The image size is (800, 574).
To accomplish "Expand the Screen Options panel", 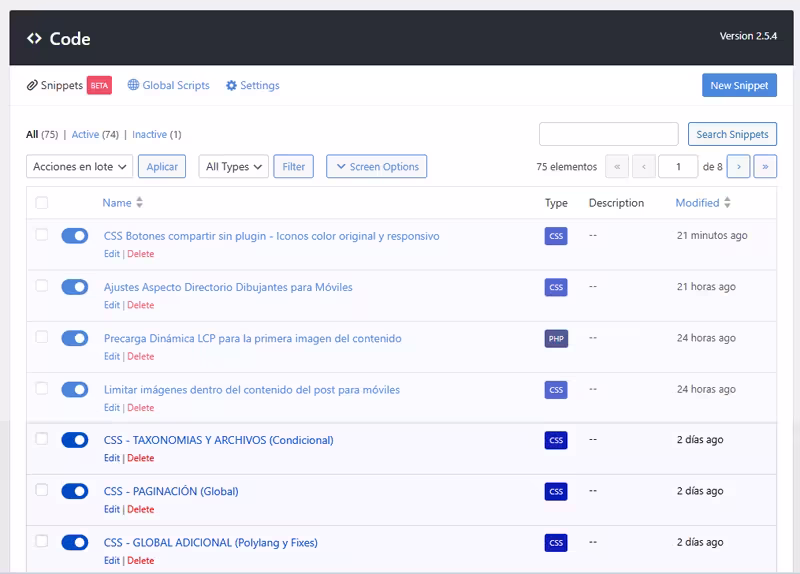I will point(376,167).
